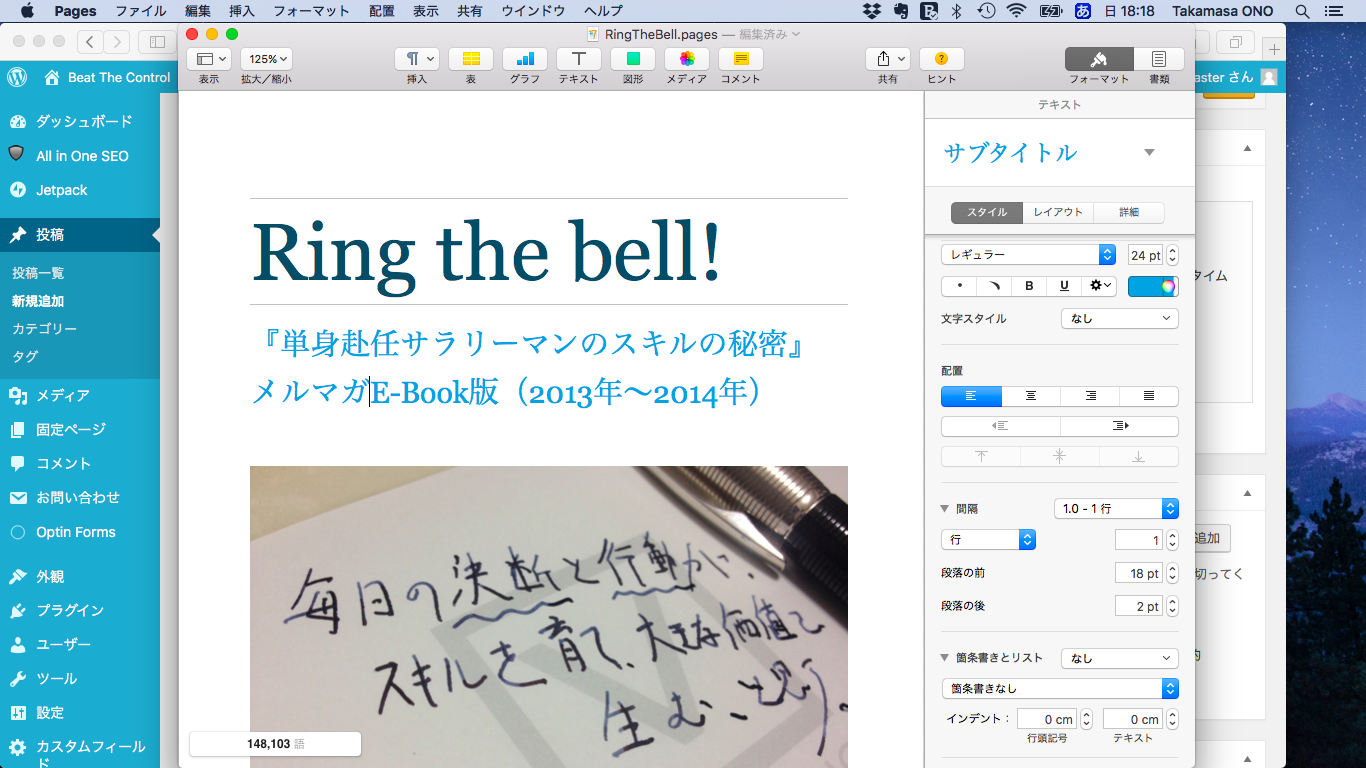
Task: Show tips with the ヒント icon
Action: (942, 59)
